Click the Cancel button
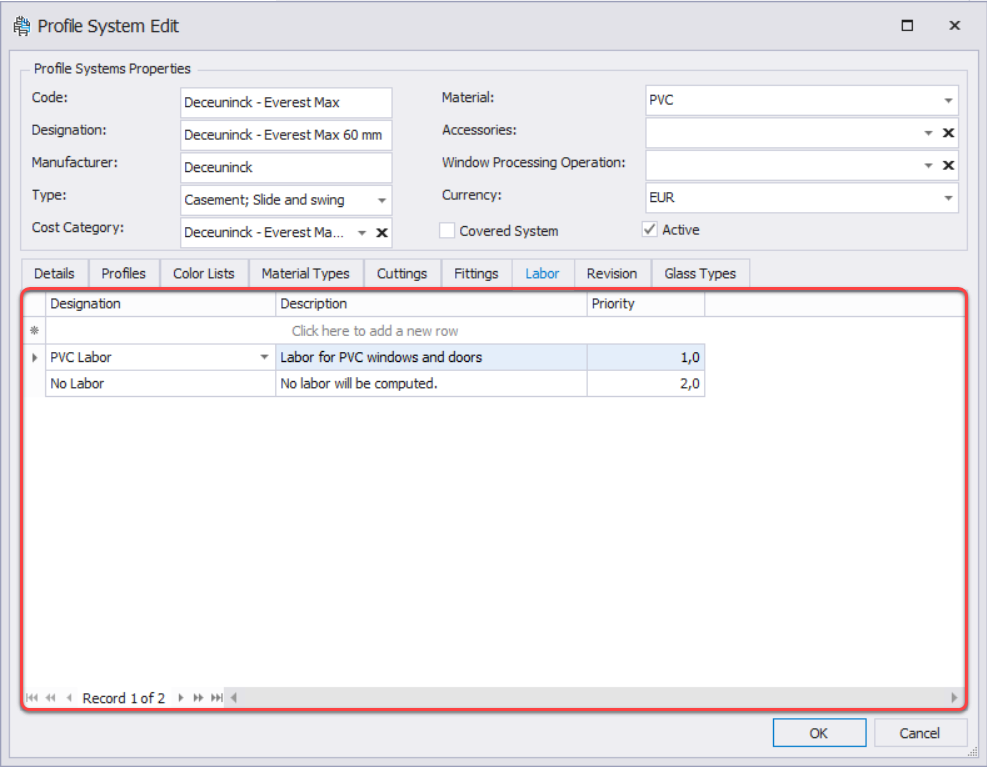987x767 pixels. click(919, 733)
